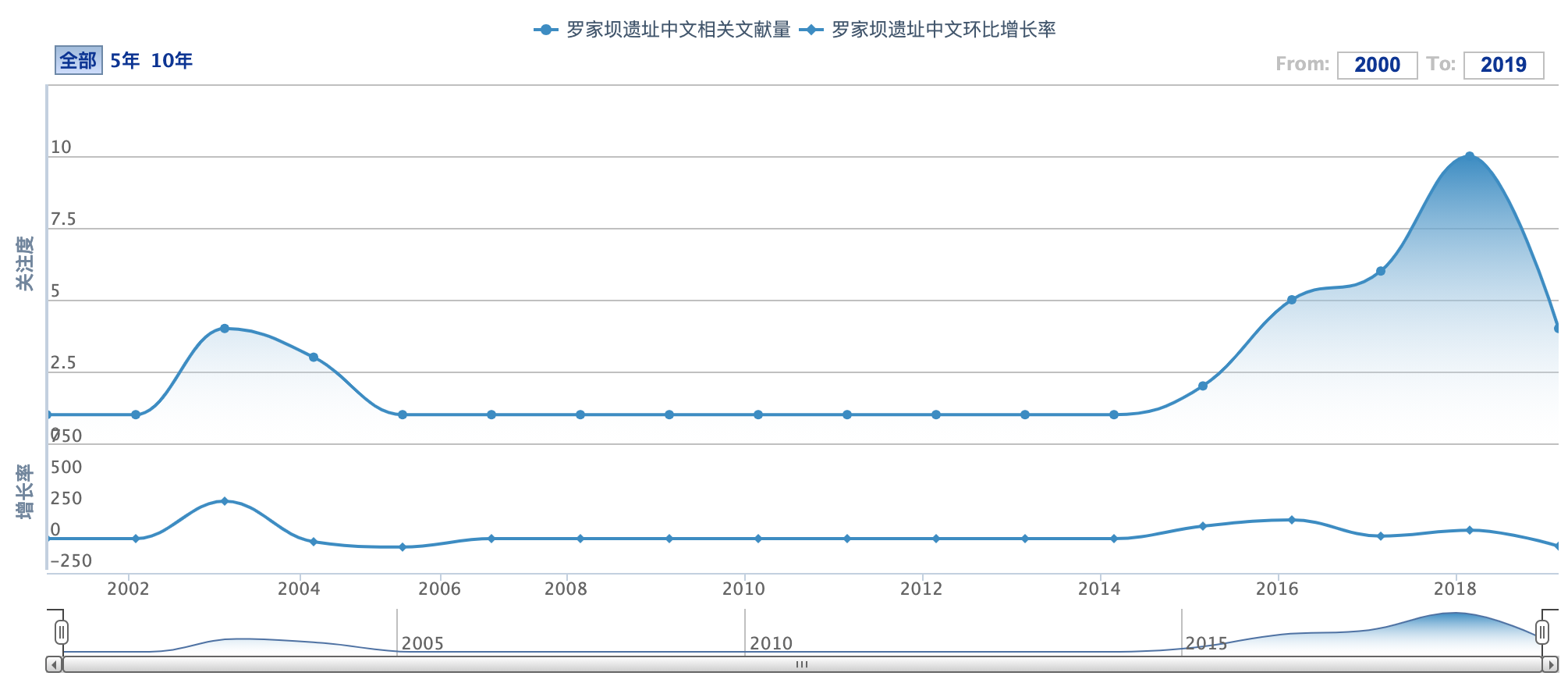Switch range to 5年
This screenshot has width=1568, height=676.
tap(125, 60)
